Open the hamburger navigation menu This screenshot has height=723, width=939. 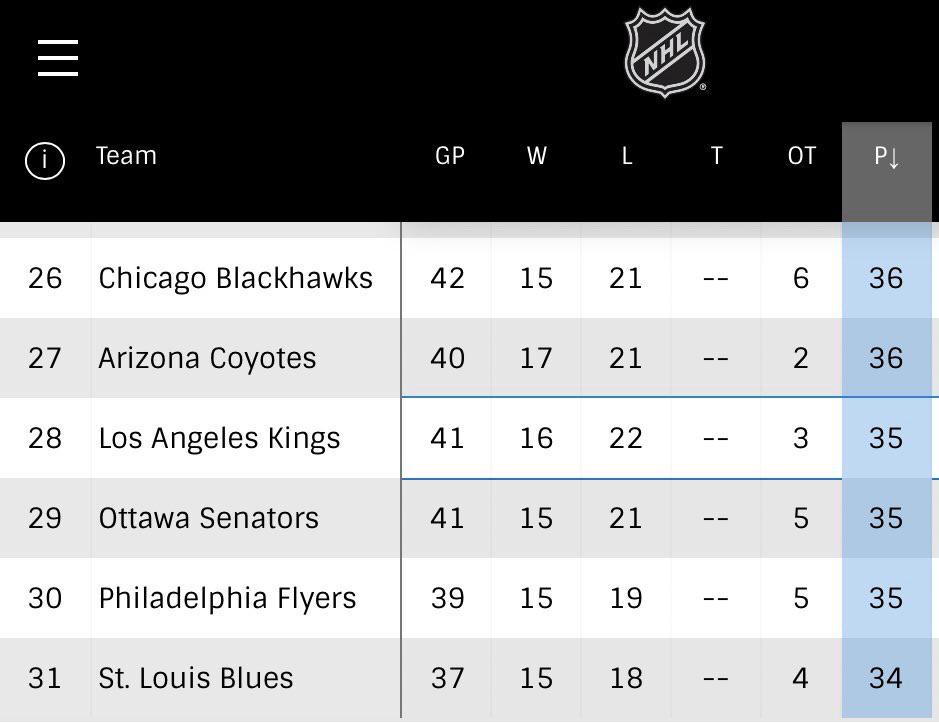(x=57, y=57)
